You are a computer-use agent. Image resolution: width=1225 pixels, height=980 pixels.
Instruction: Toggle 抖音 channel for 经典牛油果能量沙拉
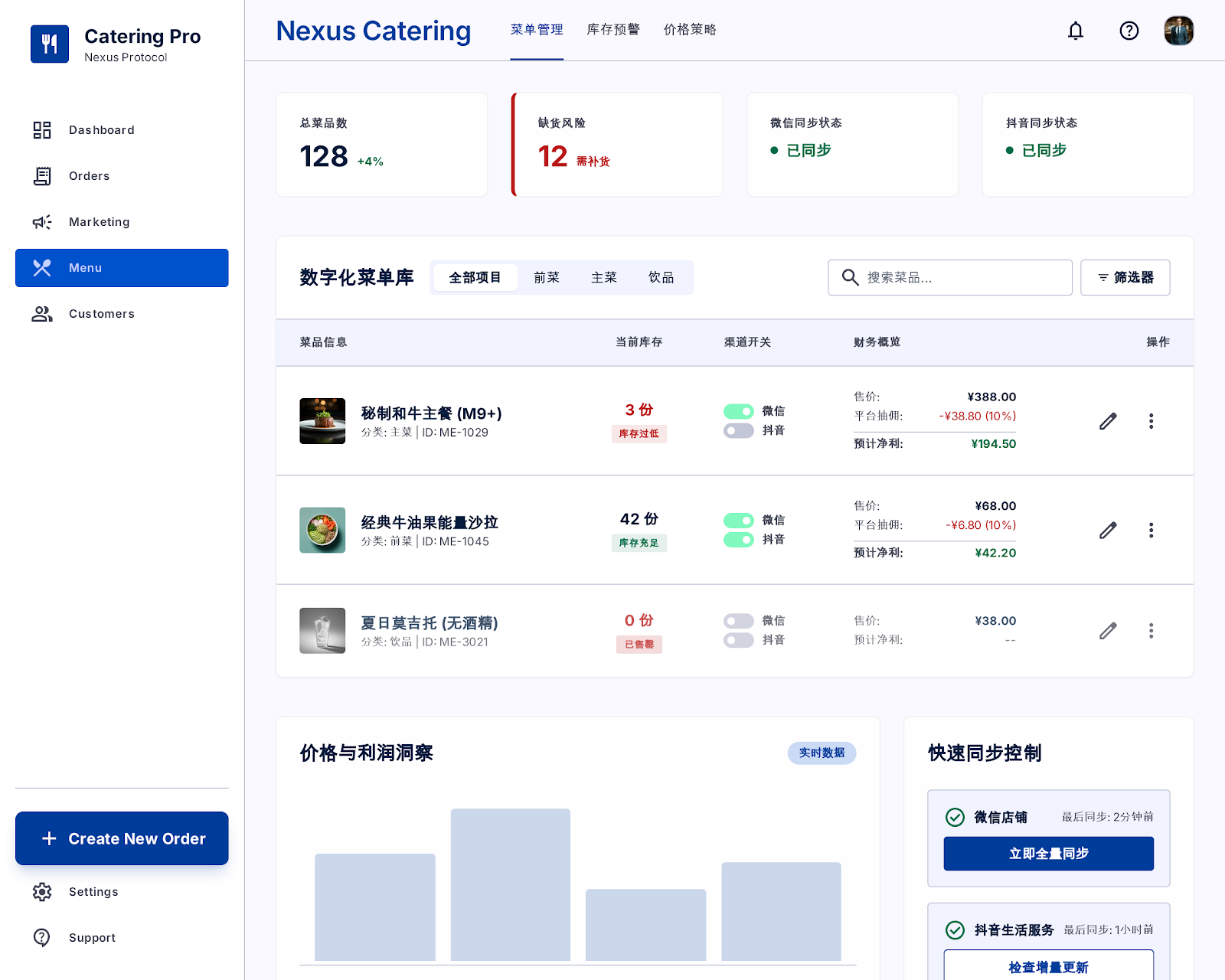pos(739,540)
